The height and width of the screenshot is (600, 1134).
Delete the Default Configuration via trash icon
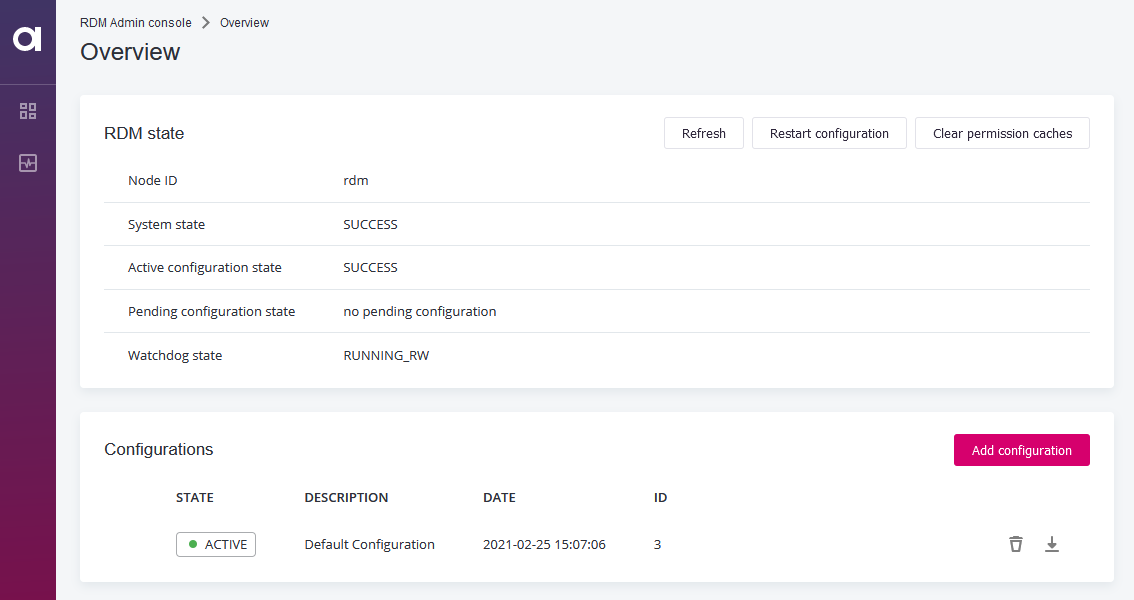tap(1015, 544)
